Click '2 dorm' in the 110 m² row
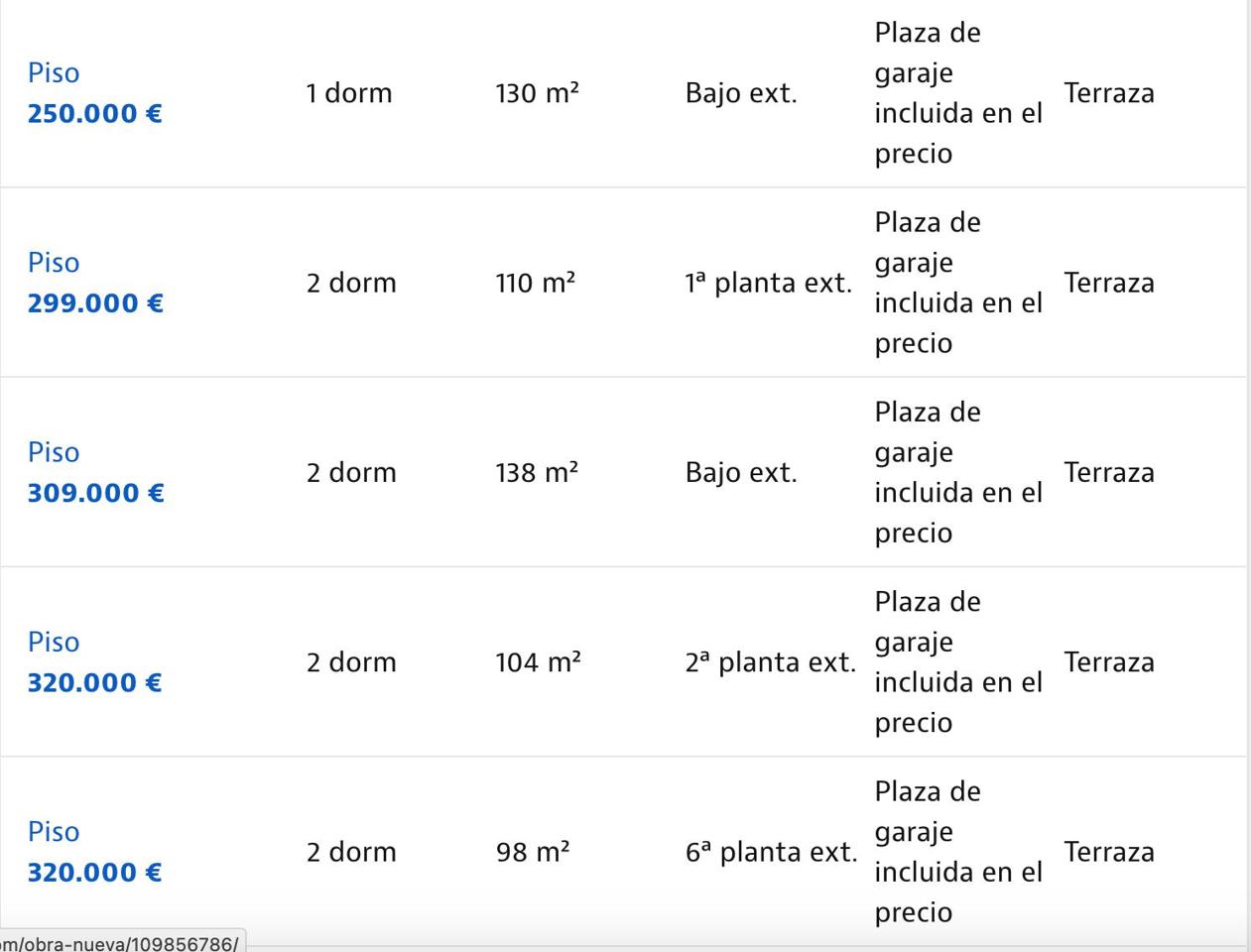 [x=350, y=283]
